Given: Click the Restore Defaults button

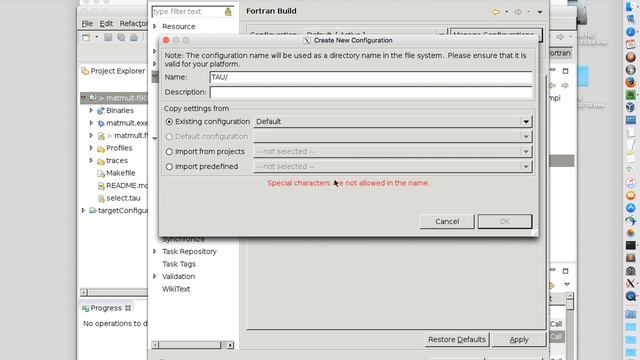Looking at the screenshot, I should coord(457,340).
